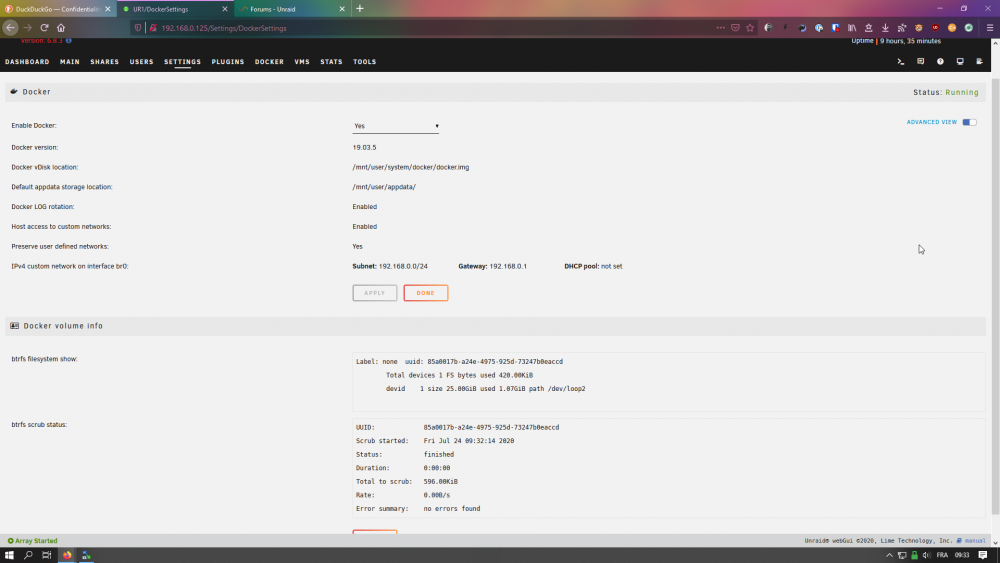
Task: Click the Firefox taskbar icon
Action: [67, 555]
